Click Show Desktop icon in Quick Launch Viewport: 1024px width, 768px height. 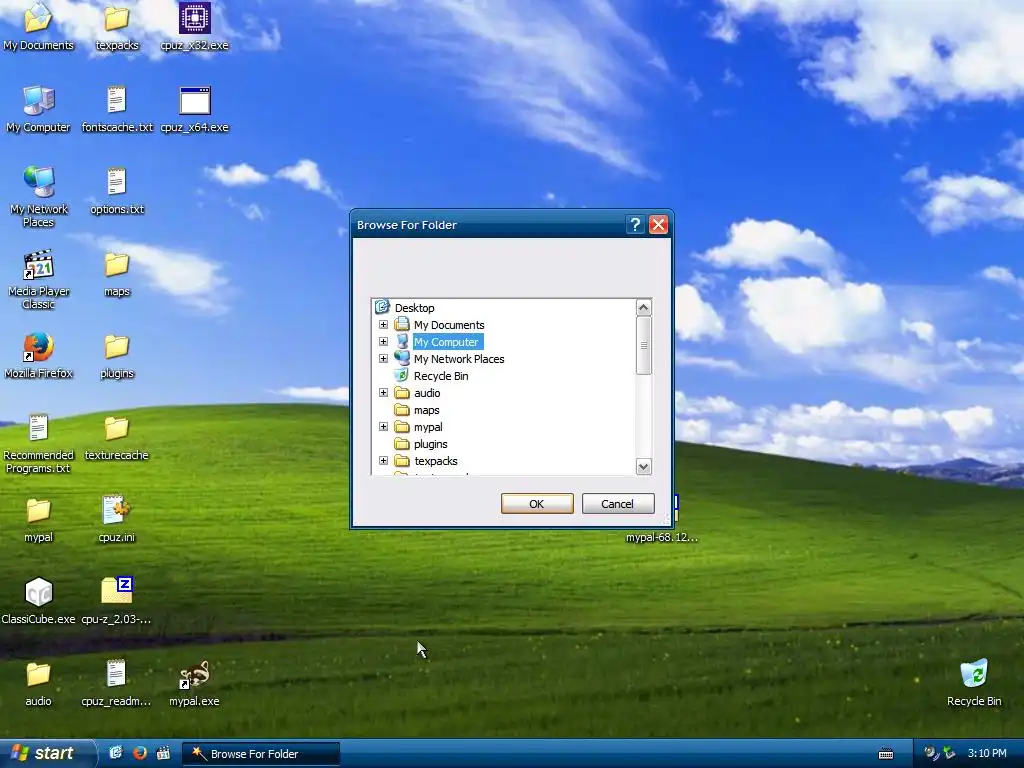point(116,753)
